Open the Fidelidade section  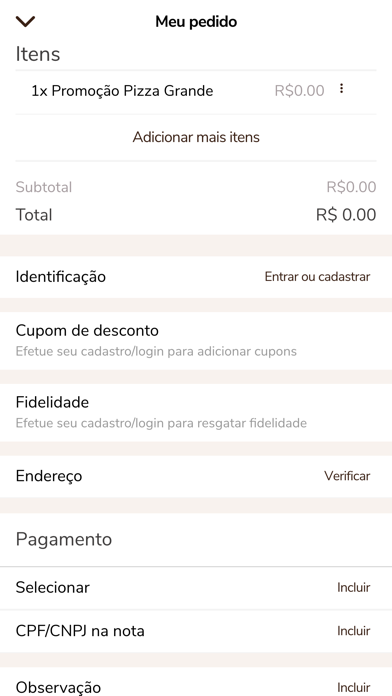pyautogui.click(x=196, y=412)
